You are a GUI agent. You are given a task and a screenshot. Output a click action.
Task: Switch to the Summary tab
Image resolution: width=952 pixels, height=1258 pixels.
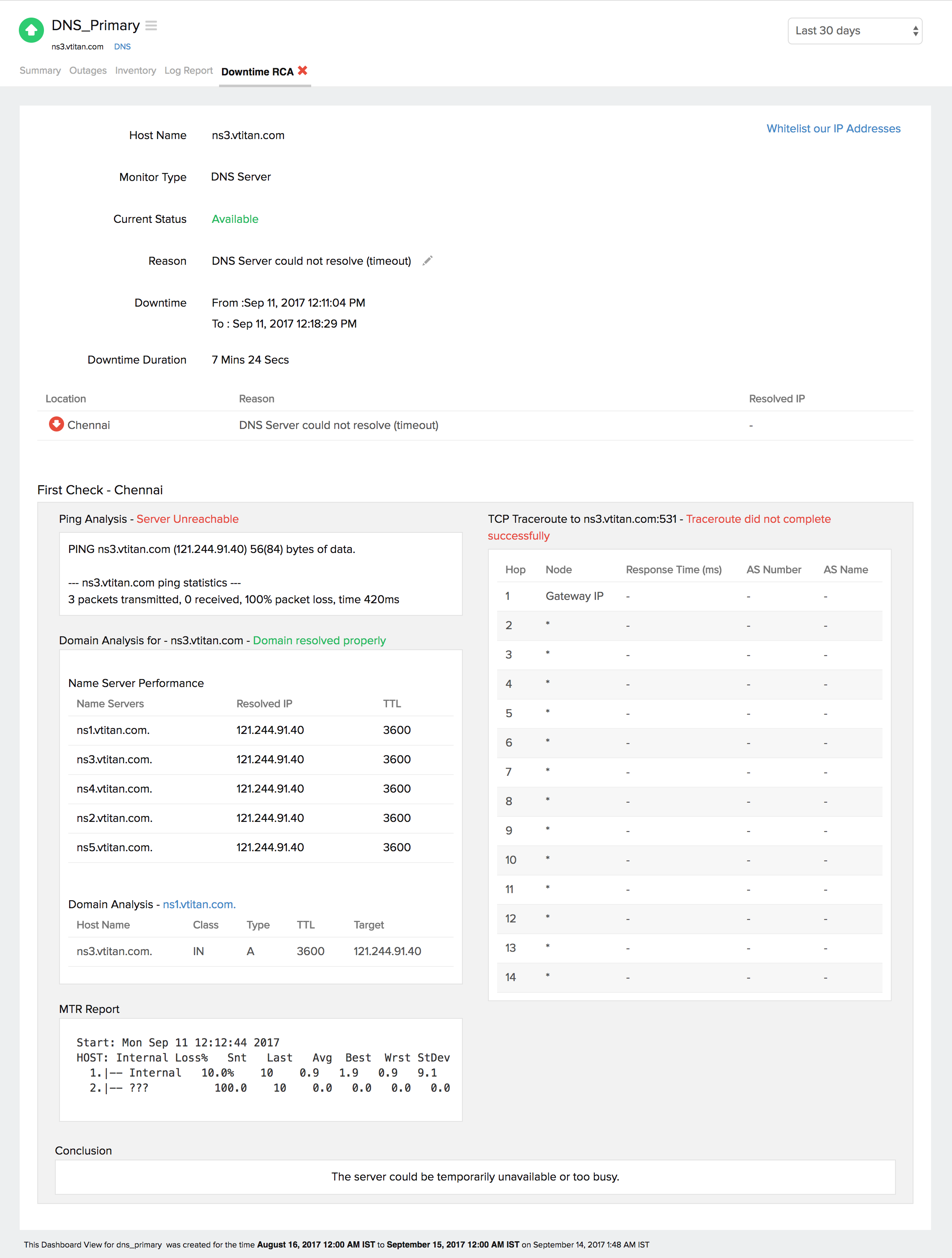[40, 70]
